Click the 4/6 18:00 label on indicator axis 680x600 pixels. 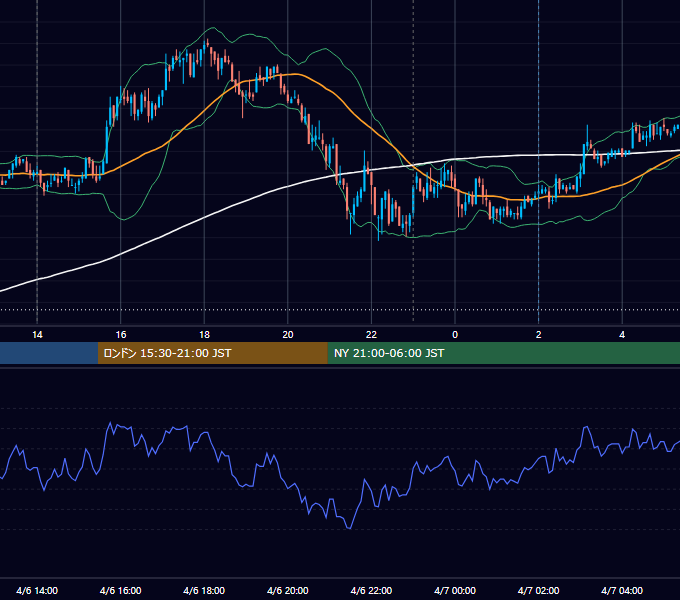204,590
